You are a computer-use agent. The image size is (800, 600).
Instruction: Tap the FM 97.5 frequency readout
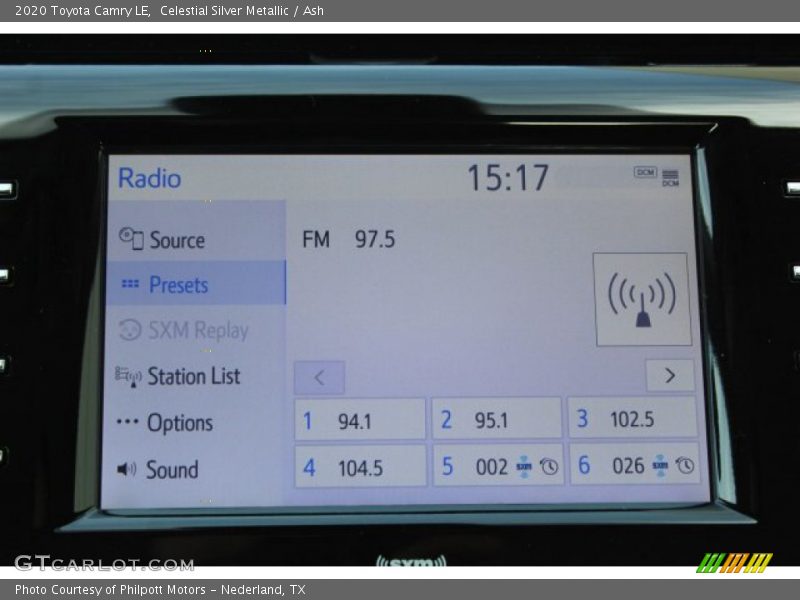(349, 240)
